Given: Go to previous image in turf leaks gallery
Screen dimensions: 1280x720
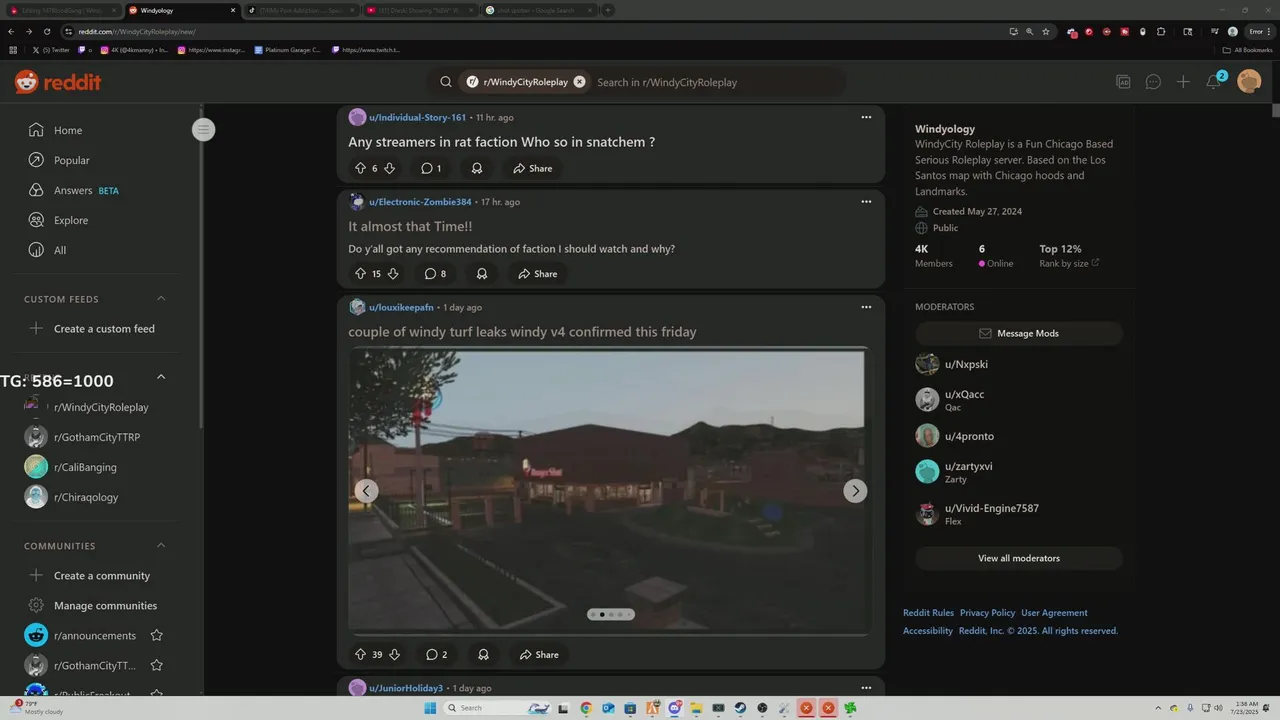Looking at the screenshot, I should coord(367,490).
